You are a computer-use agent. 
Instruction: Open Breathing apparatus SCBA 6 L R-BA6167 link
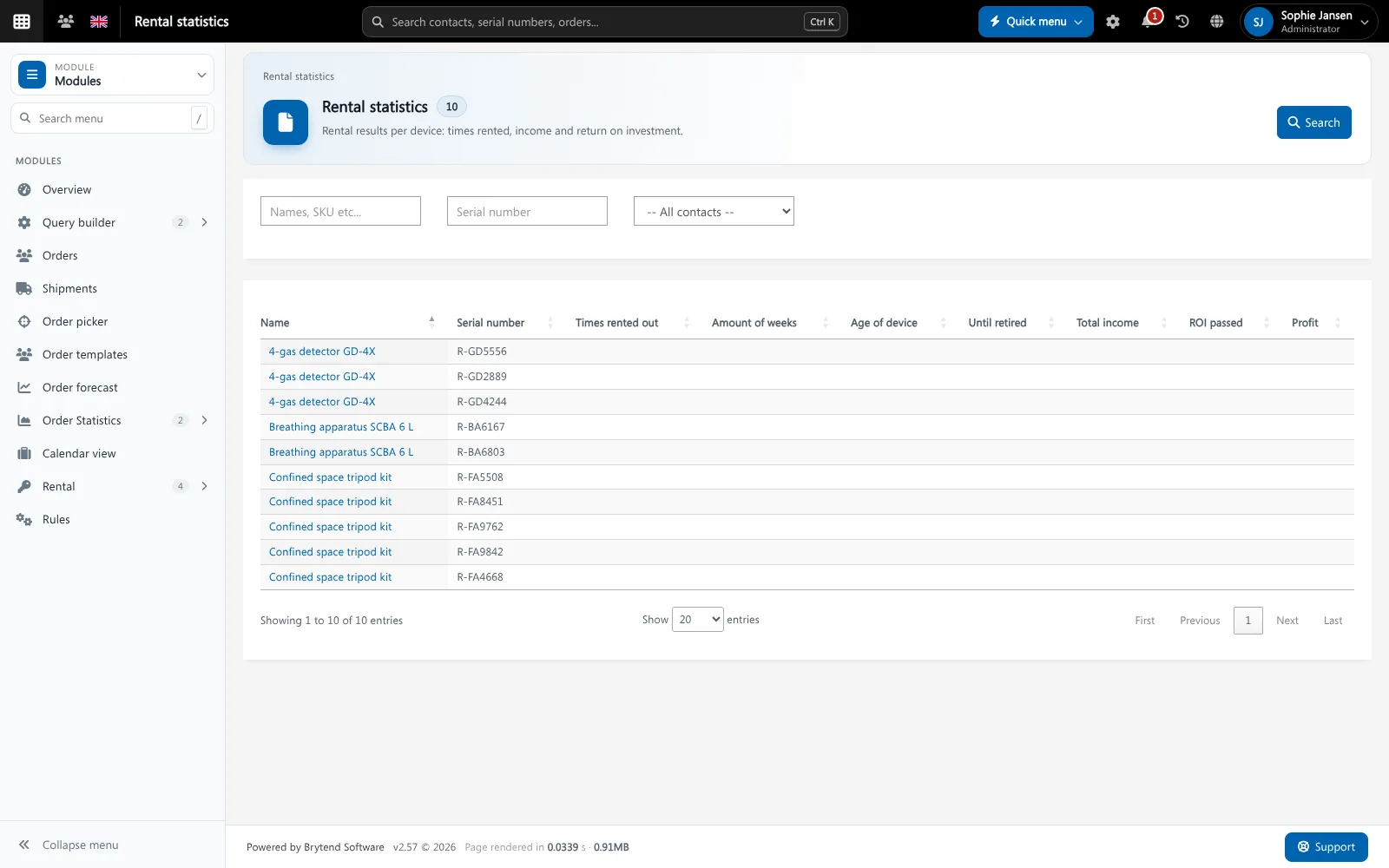coord(341,427)
